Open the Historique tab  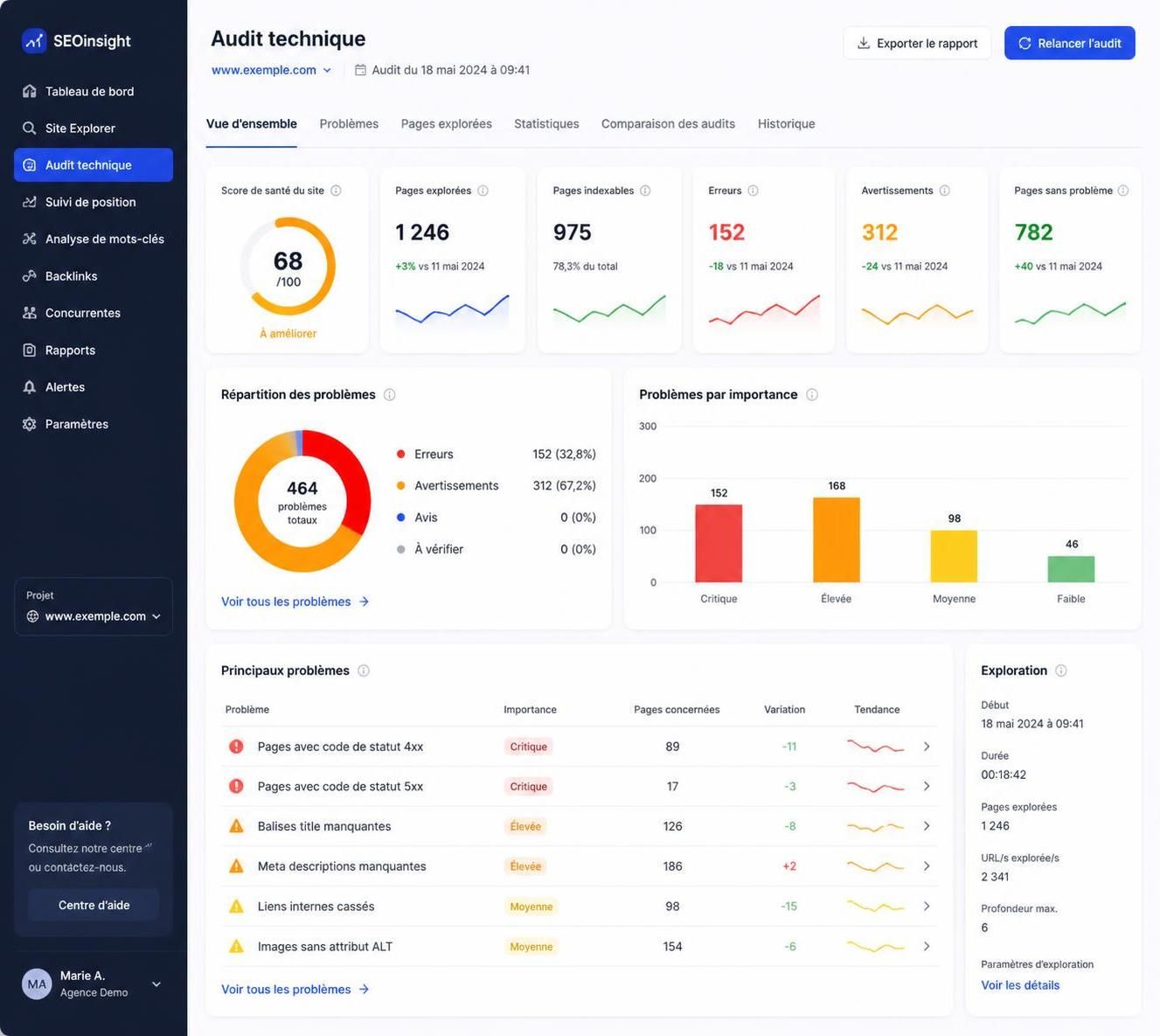tap(786, 123)
